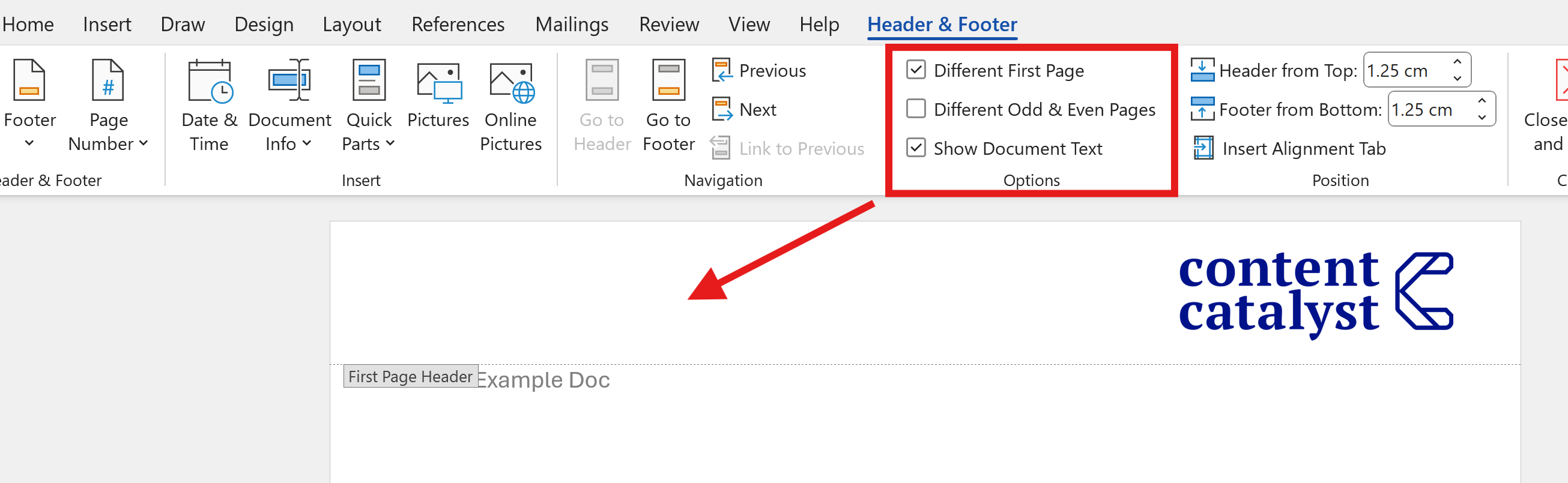The width and height of the screenshot is (1568, 483).
Task: Click the Header from Top icon
Action: pyautogui.click(x=1202, y=70)
